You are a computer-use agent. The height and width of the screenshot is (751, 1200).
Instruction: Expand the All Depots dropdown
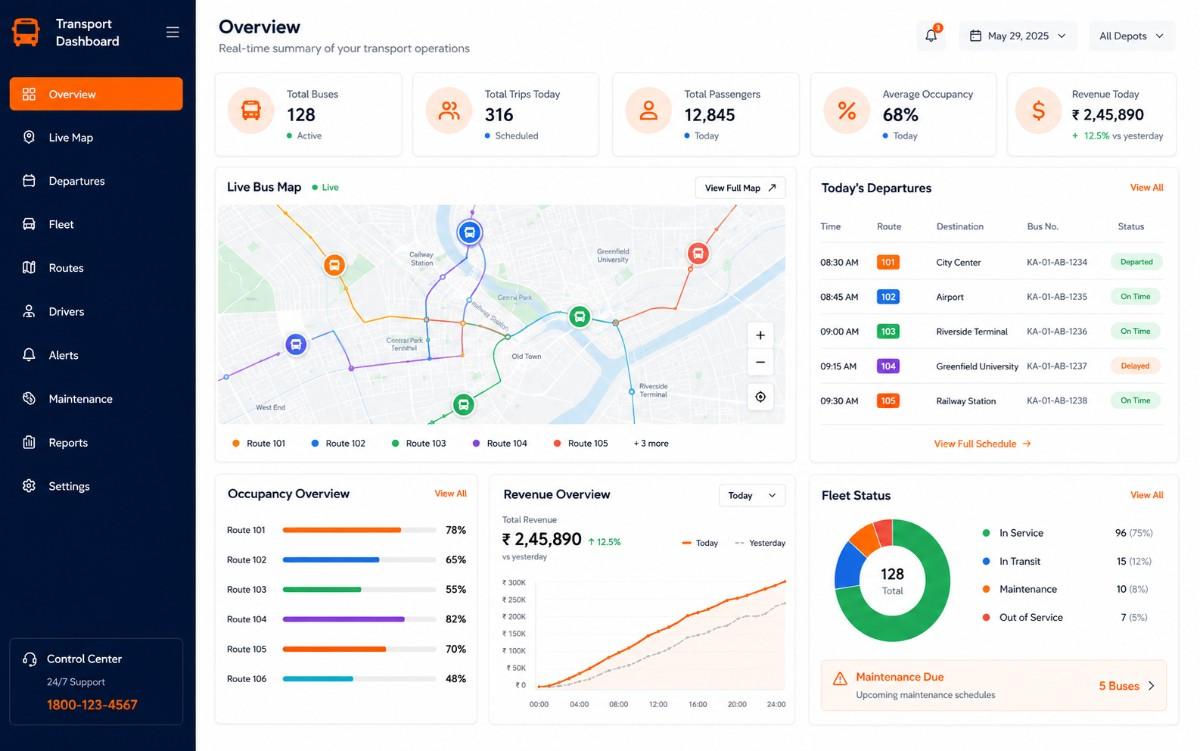click(x=1132, y=36)
